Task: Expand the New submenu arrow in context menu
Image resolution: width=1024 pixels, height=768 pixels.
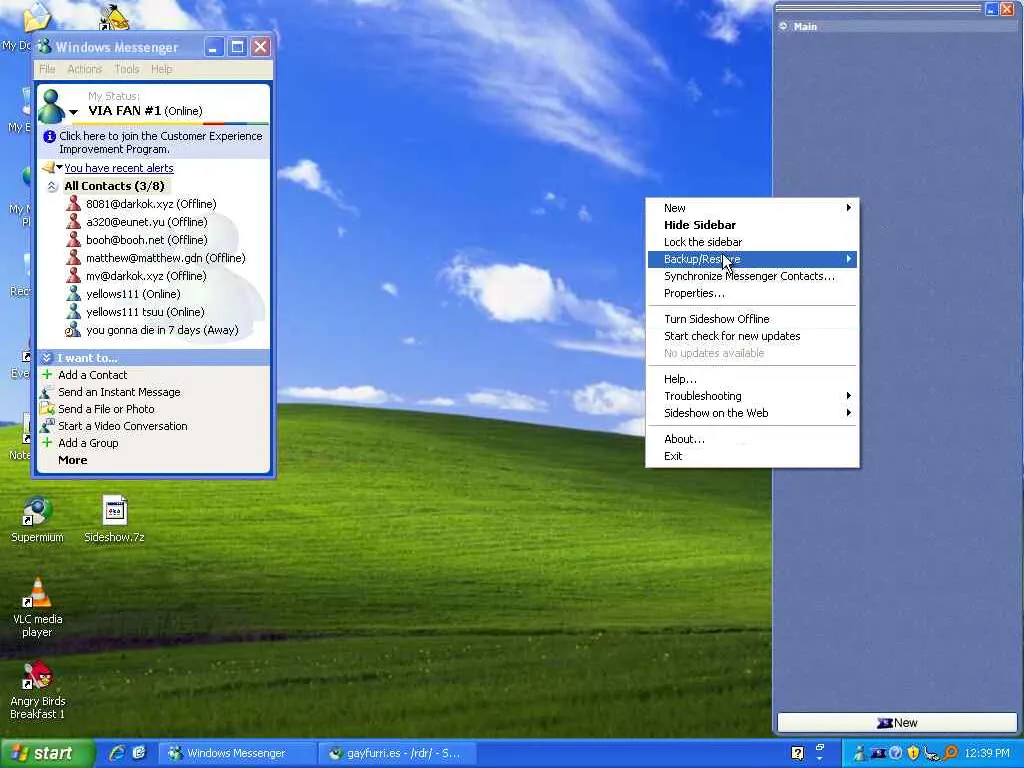Action: 848,208
